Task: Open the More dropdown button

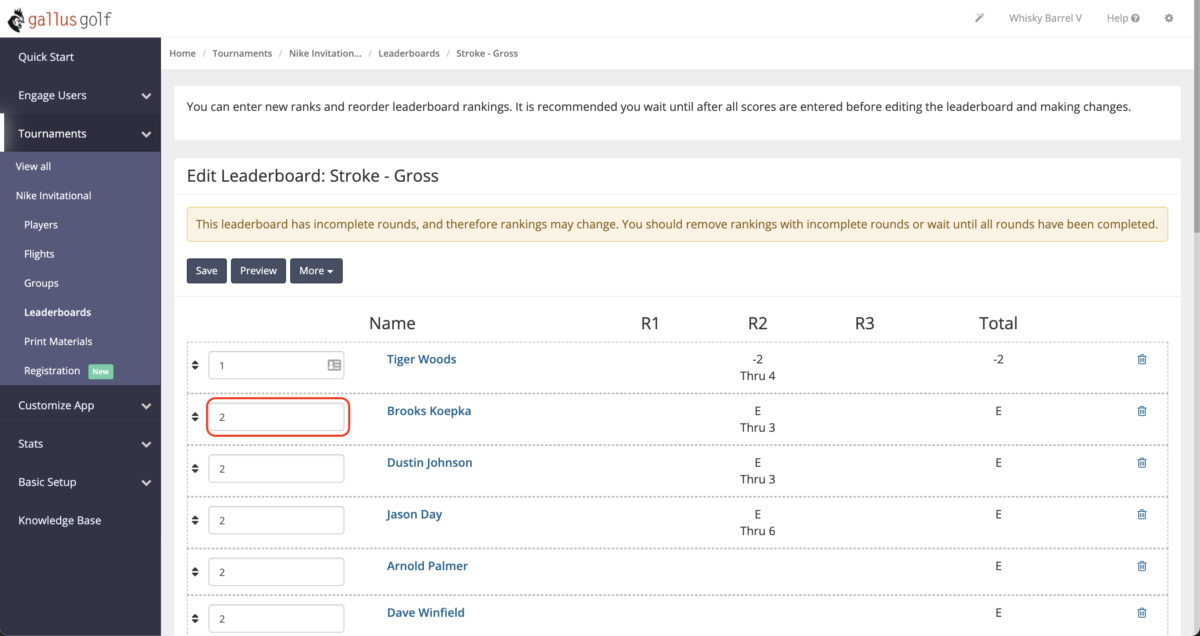Action: tap(316, 270)
